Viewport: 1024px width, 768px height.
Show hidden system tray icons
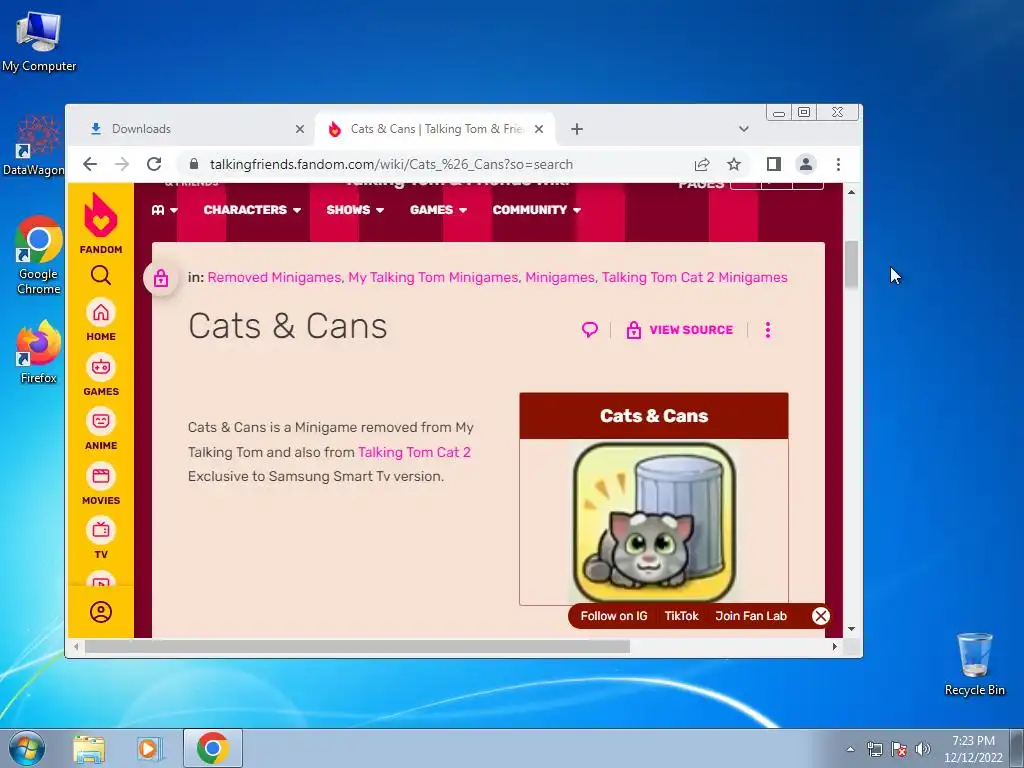(850, 749)
